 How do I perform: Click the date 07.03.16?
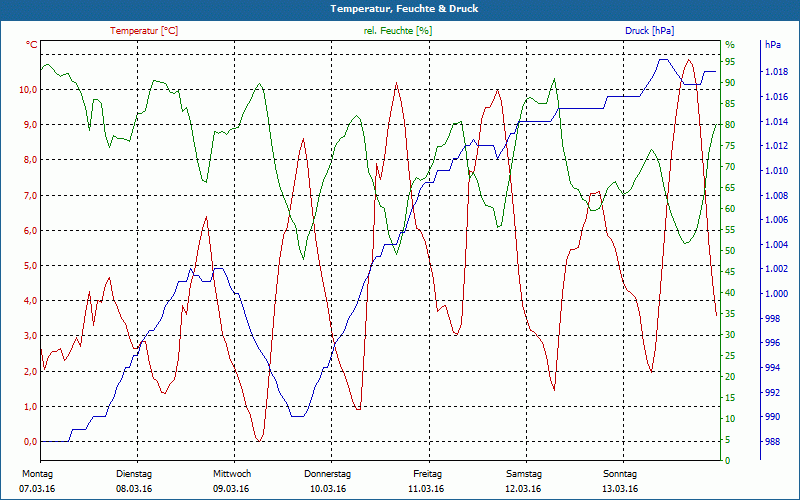point(37,489)
